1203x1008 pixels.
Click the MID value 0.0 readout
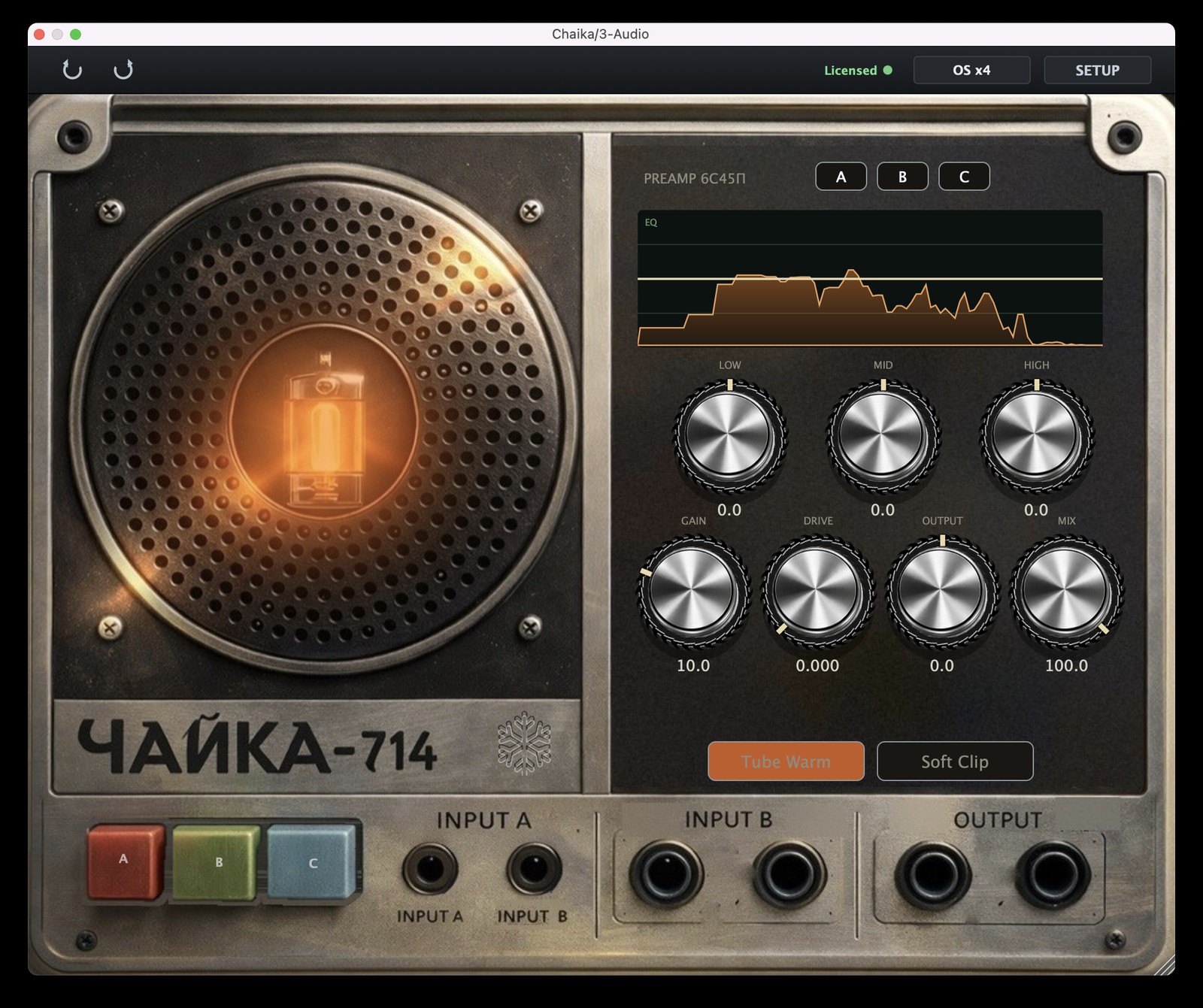(883, 510)
